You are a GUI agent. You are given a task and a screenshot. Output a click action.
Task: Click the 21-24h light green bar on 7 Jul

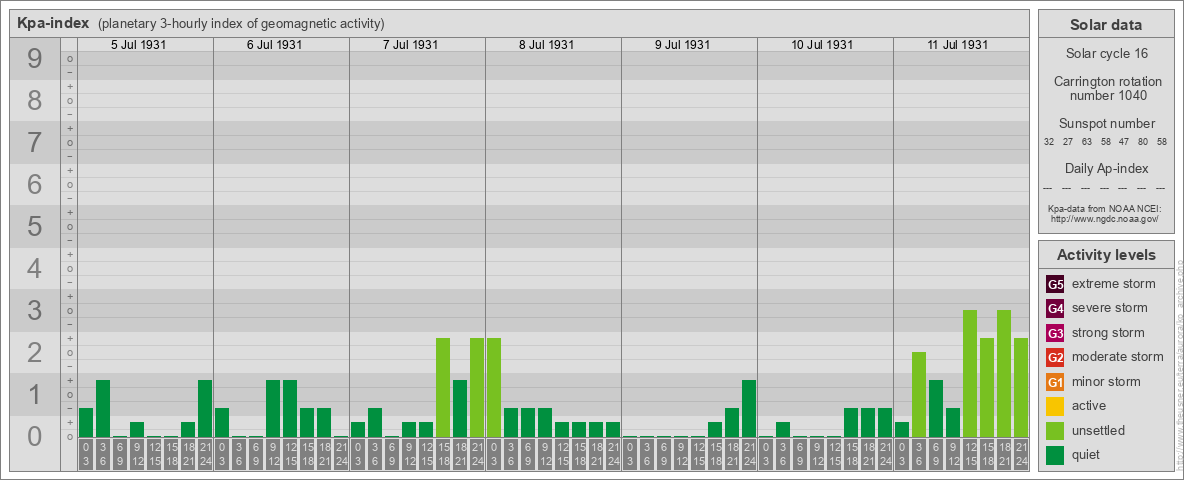(476, 388)
